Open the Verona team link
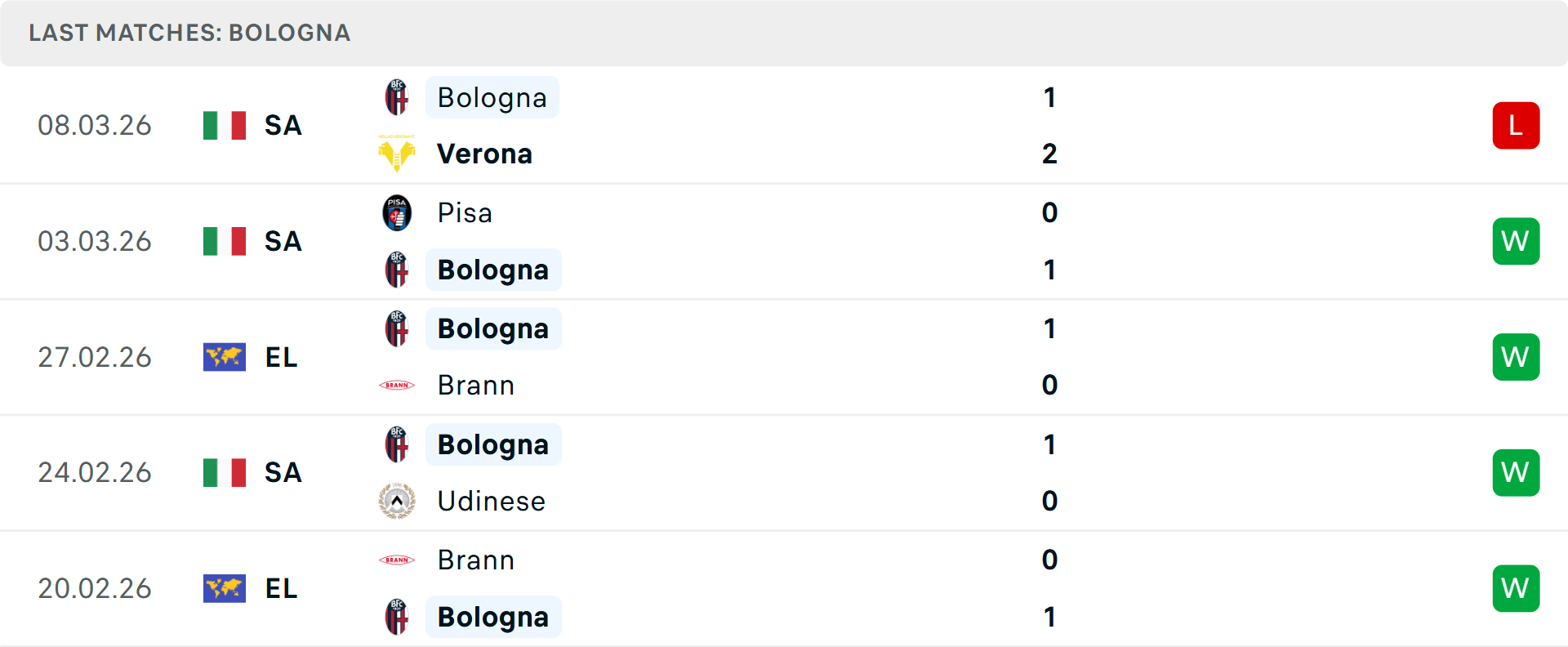The image size is (1568, 647). 484,154
